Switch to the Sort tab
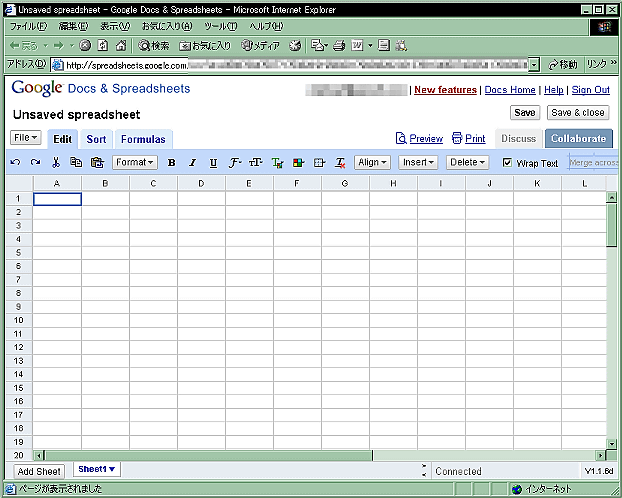Viewport: 622px width, 498px height. pyautogui.click(x=96, y=139)
